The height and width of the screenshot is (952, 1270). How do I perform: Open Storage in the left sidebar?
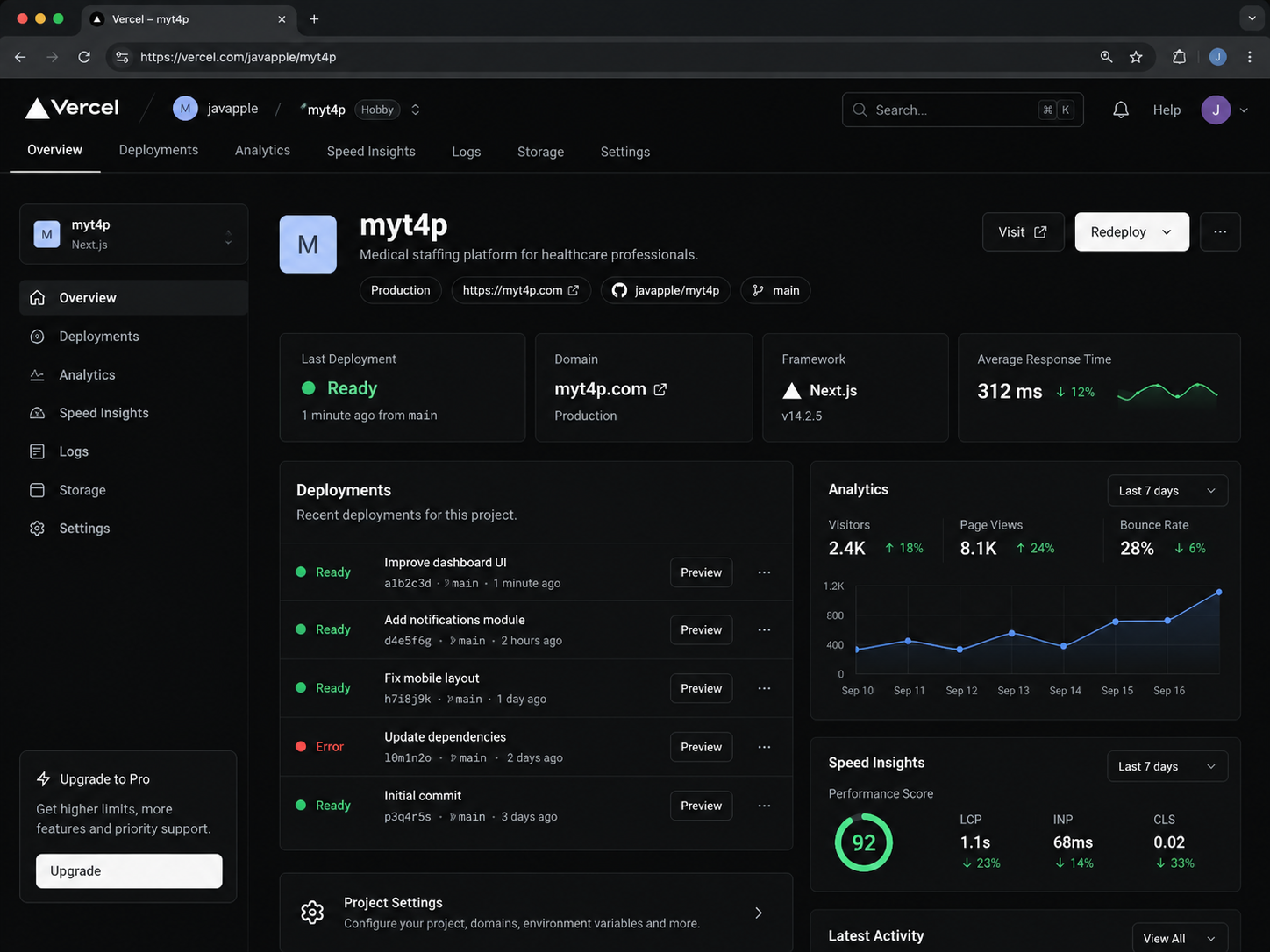tap(133, 490)
